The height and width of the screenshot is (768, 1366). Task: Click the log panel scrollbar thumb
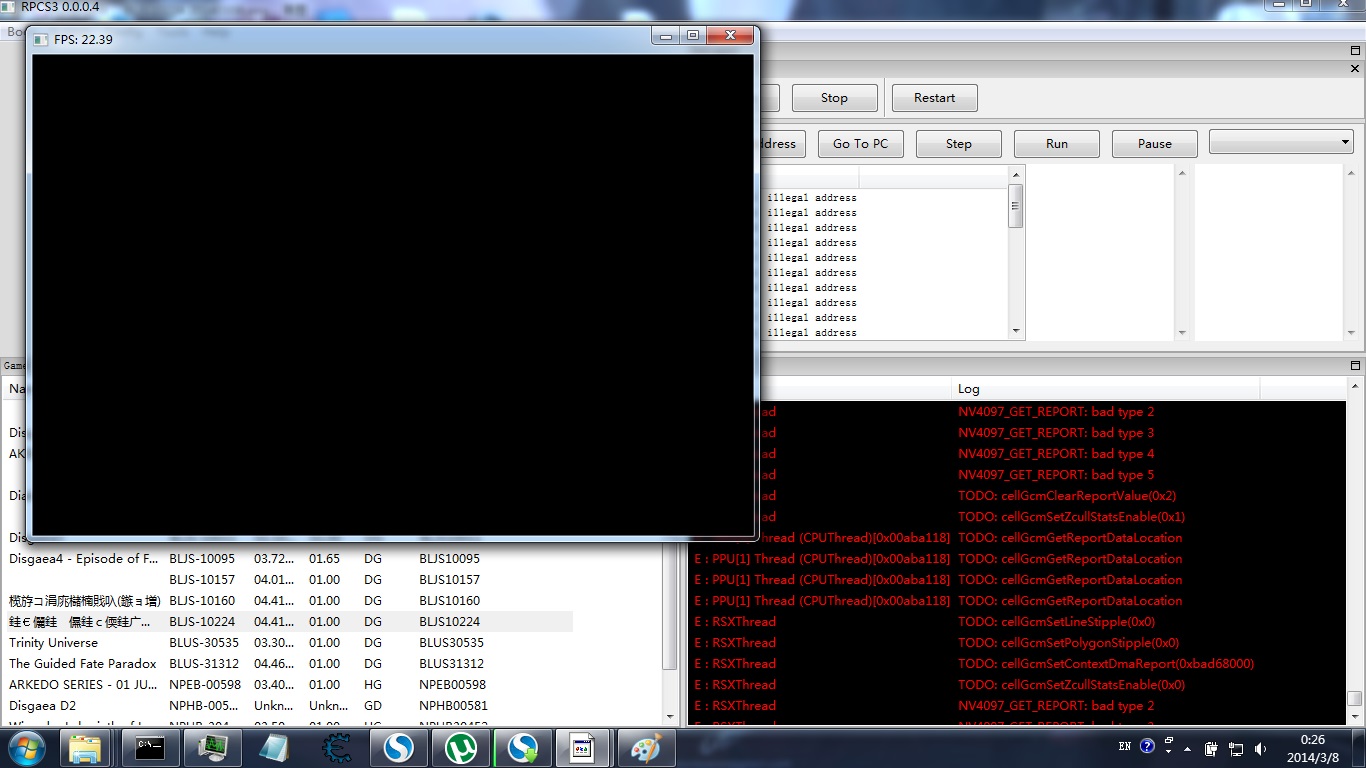[x=1354, y=699]
